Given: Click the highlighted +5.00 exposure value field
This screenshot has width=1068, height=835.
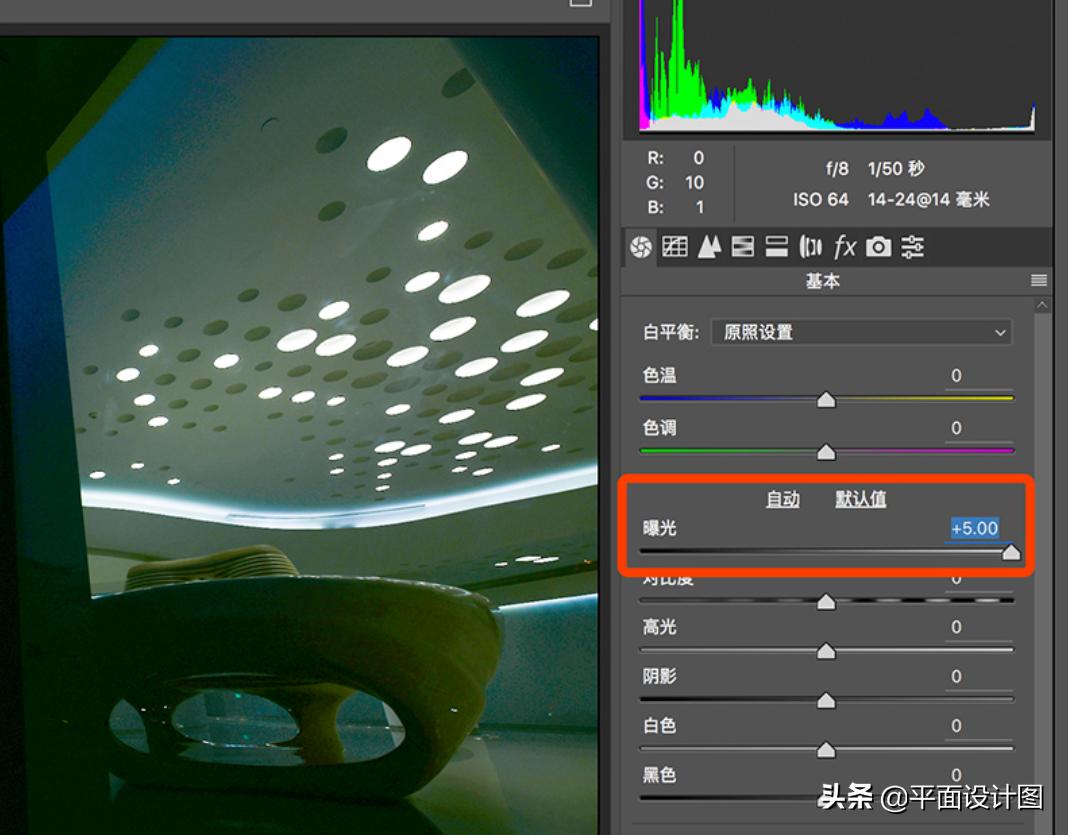Looking at the screenshot, I should coord(973,529).
